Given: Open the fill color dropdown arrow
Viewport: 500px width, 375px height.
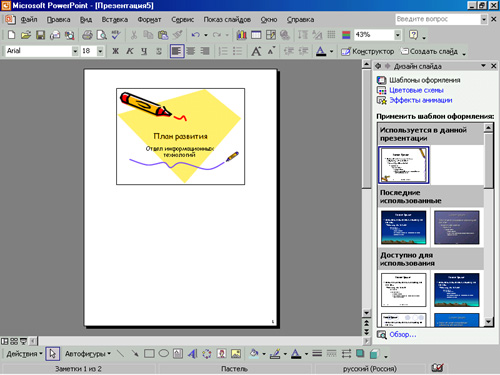Looking at the screenshot, I should (x=264, y=354).
